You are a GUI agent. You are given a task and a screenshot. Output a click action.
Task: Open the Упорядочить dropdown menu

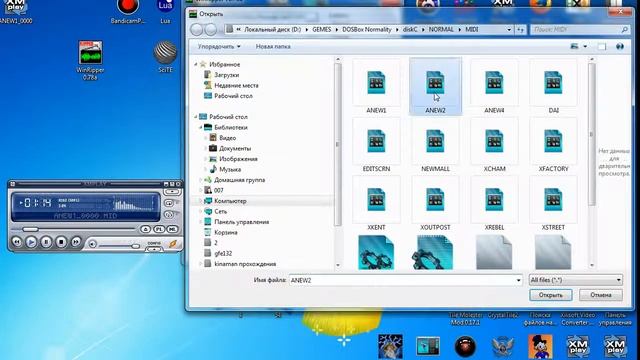coord(219,47)
